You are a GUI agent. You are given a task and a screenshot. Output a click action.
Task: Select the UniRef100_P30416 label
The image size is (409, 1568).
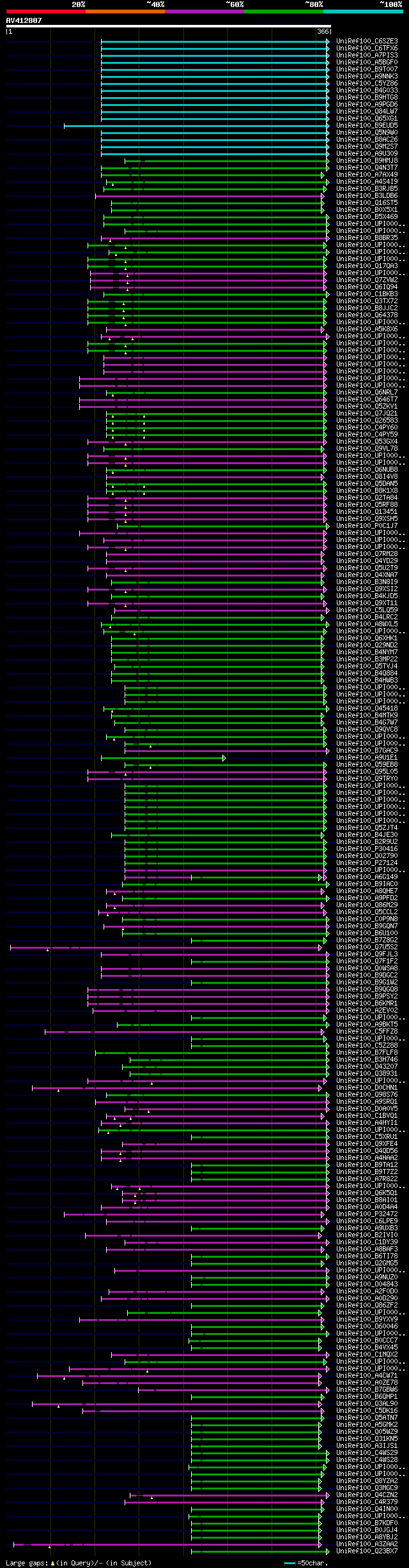coord(367,849)
